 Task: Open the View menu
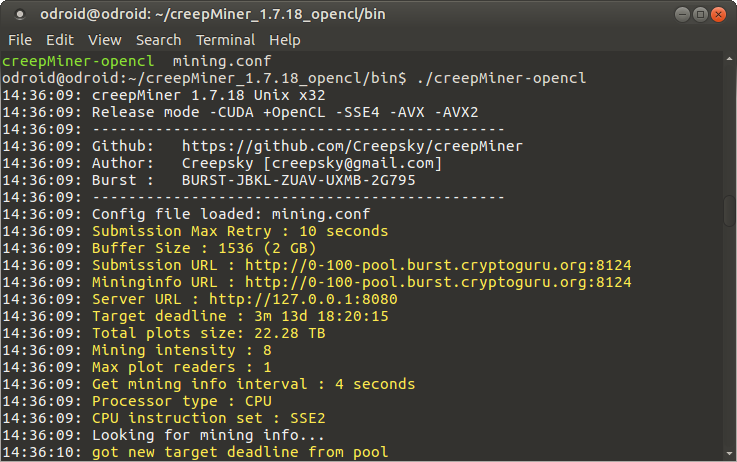(105, 40)
